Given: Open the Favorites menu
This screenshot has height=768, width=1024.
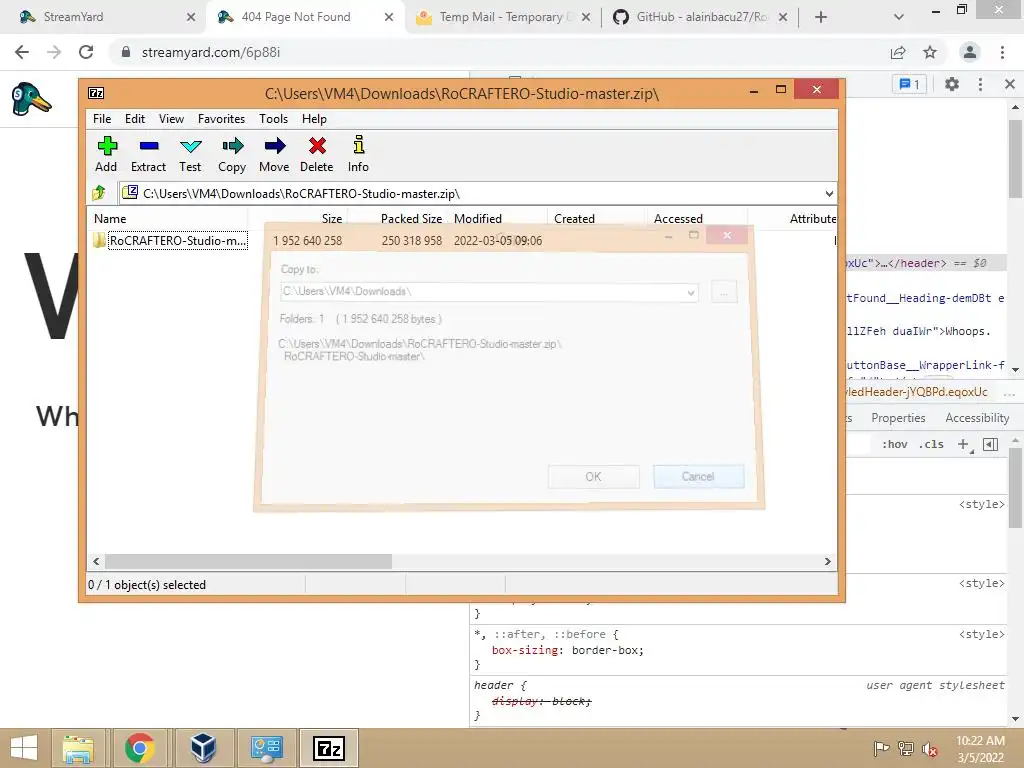Looking at the screenshot, I should 221,119.
